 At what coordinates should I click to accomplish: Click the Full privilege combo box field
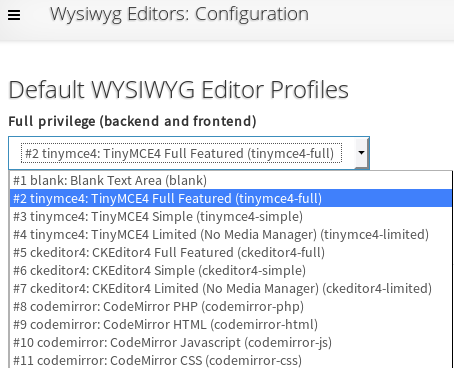(189, 153)
